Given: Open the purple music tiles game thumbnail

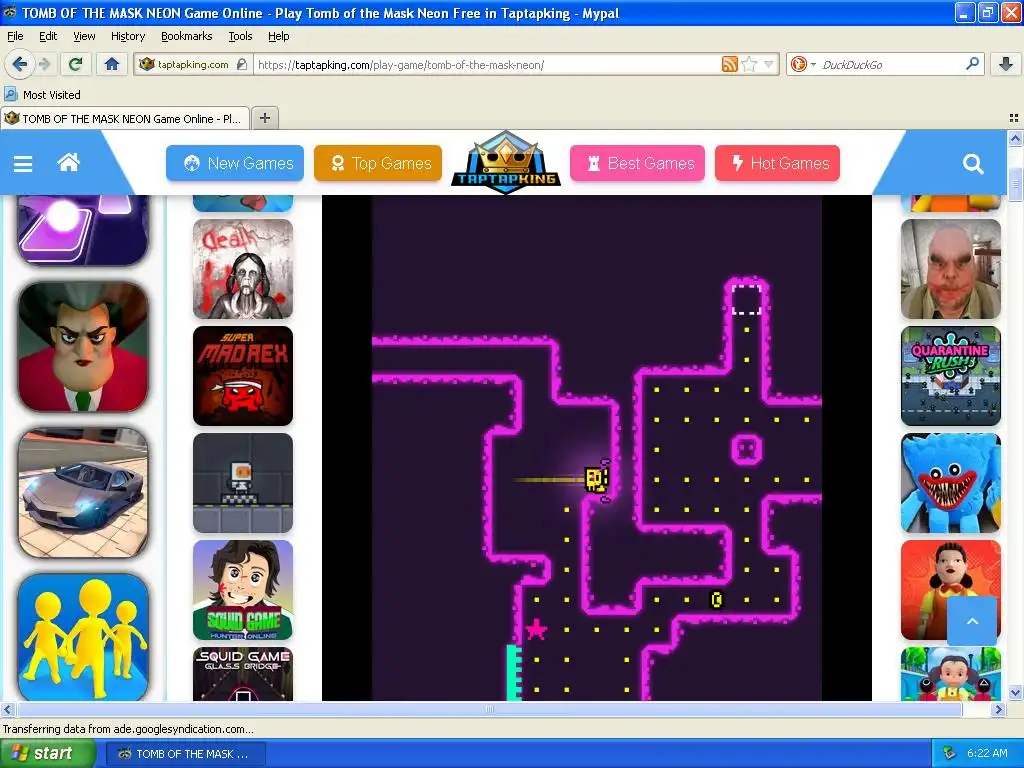Looking at the screenshot, I should pos(83,230).
